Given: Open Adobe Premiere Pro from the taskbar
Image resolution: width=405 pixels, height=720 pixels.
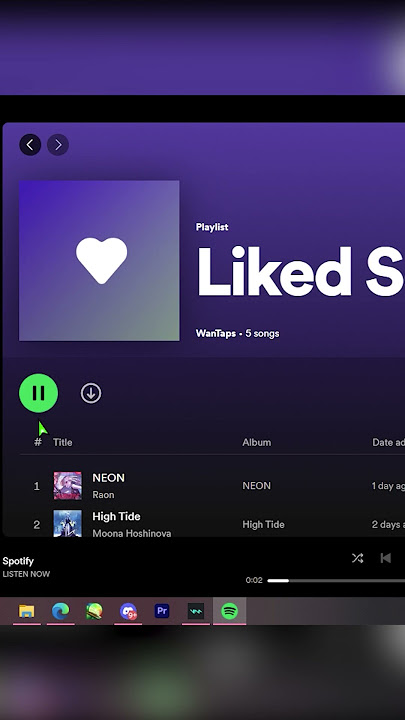Looking at the screenshot, I should (162, 611).
